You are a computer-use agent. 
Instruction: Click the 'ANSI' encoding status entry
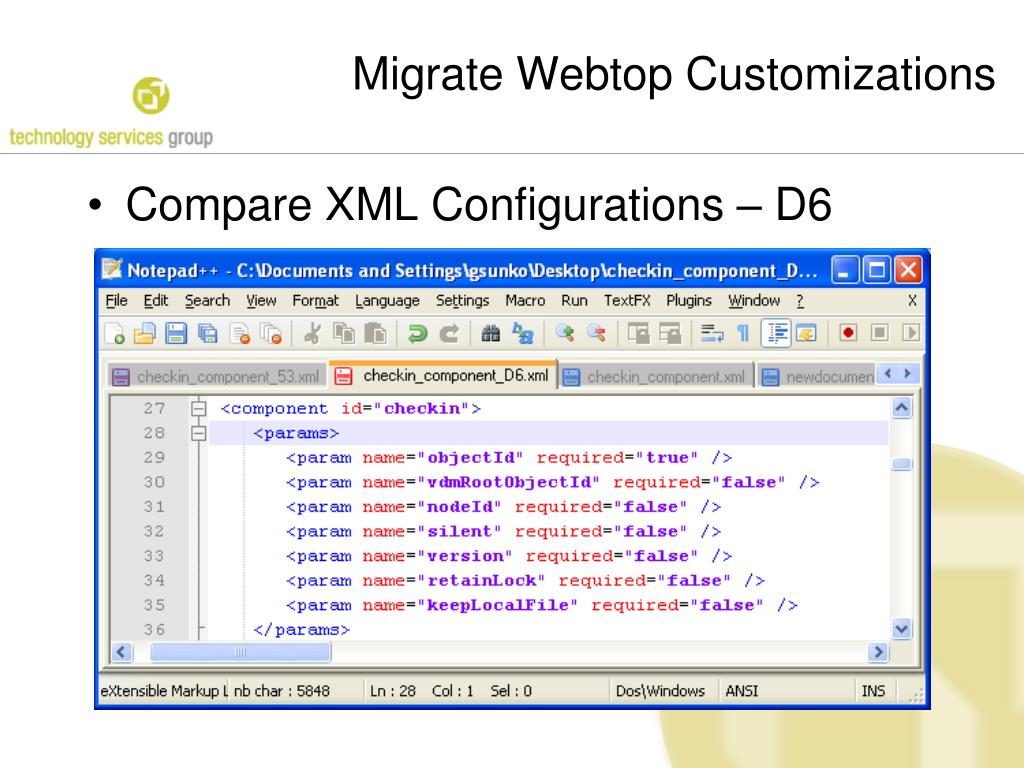742,691
